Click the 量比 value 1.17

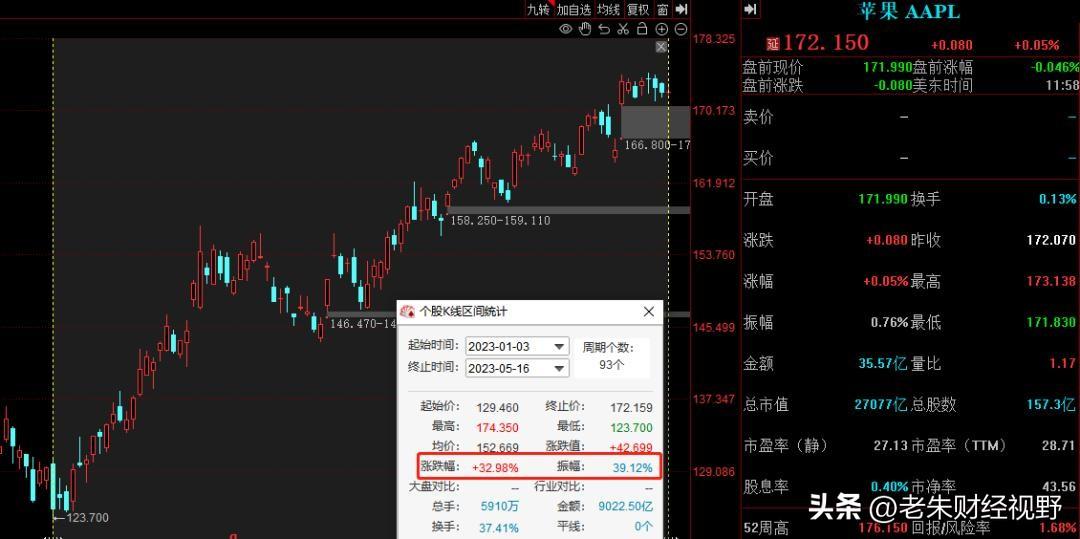coord(1063,363)
